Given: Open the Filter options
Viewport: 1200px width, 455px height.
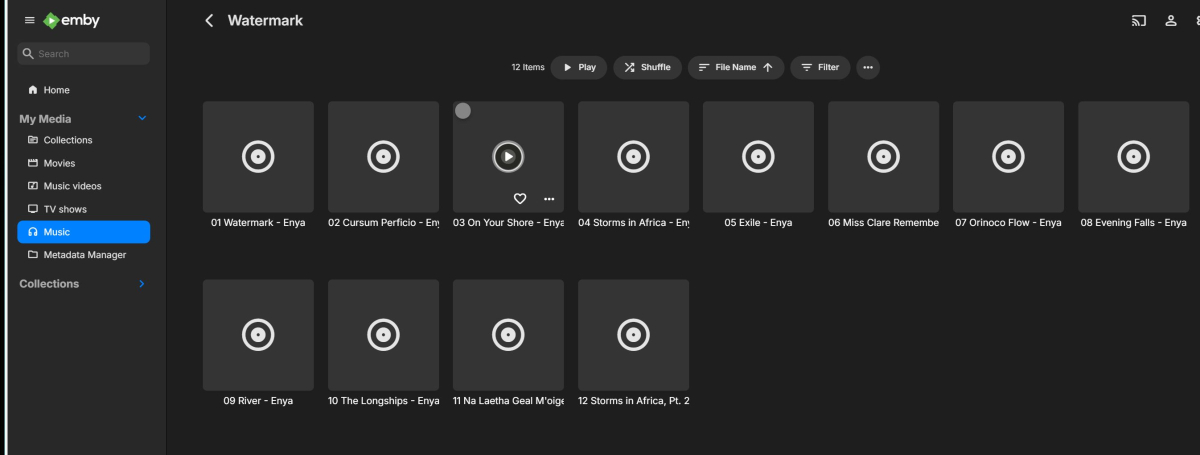Looking at the screenshot, I should click(x=820, y=67).
